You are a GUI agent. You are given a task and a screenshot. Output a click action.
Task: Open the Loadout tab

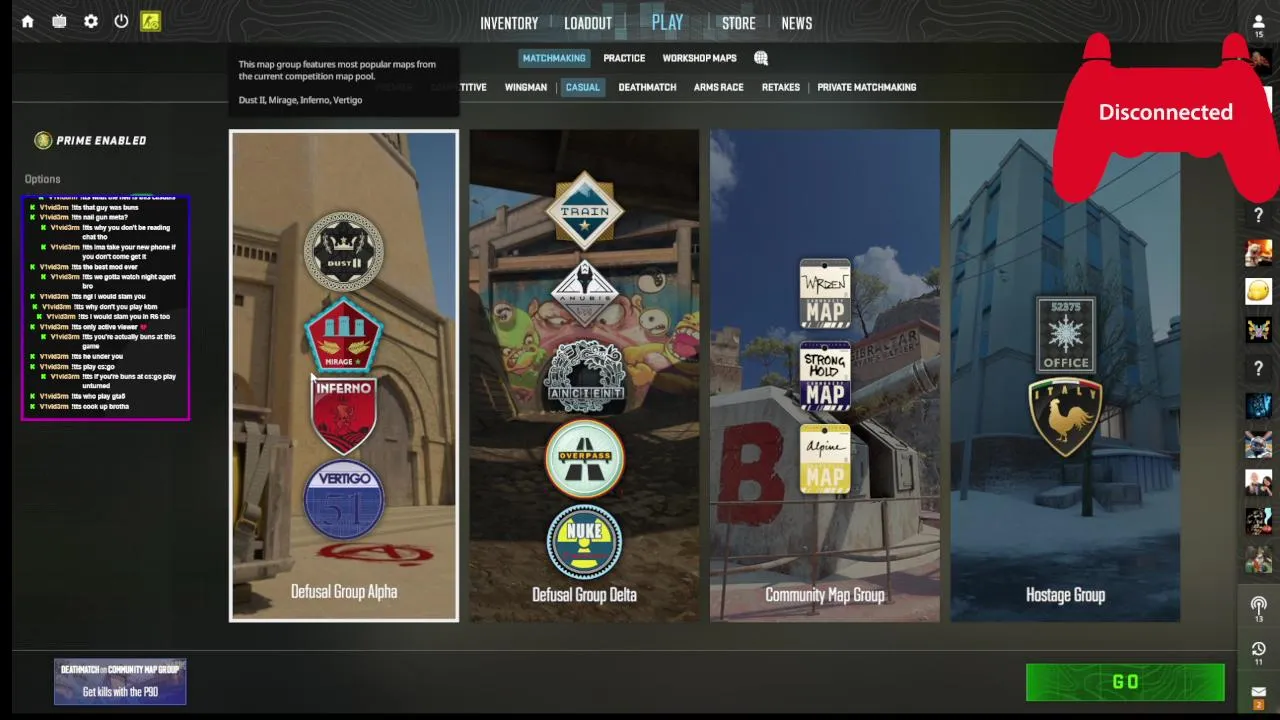588,23
